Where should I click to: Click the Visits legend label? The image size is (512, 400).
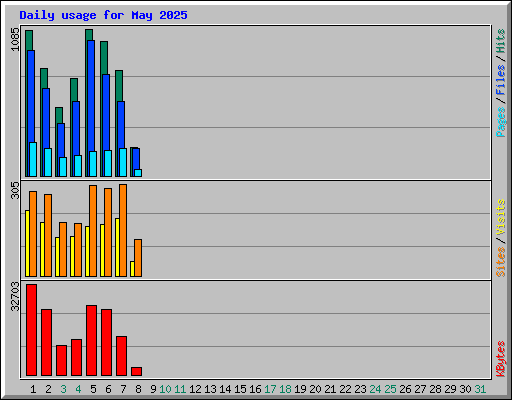point(500,217)
